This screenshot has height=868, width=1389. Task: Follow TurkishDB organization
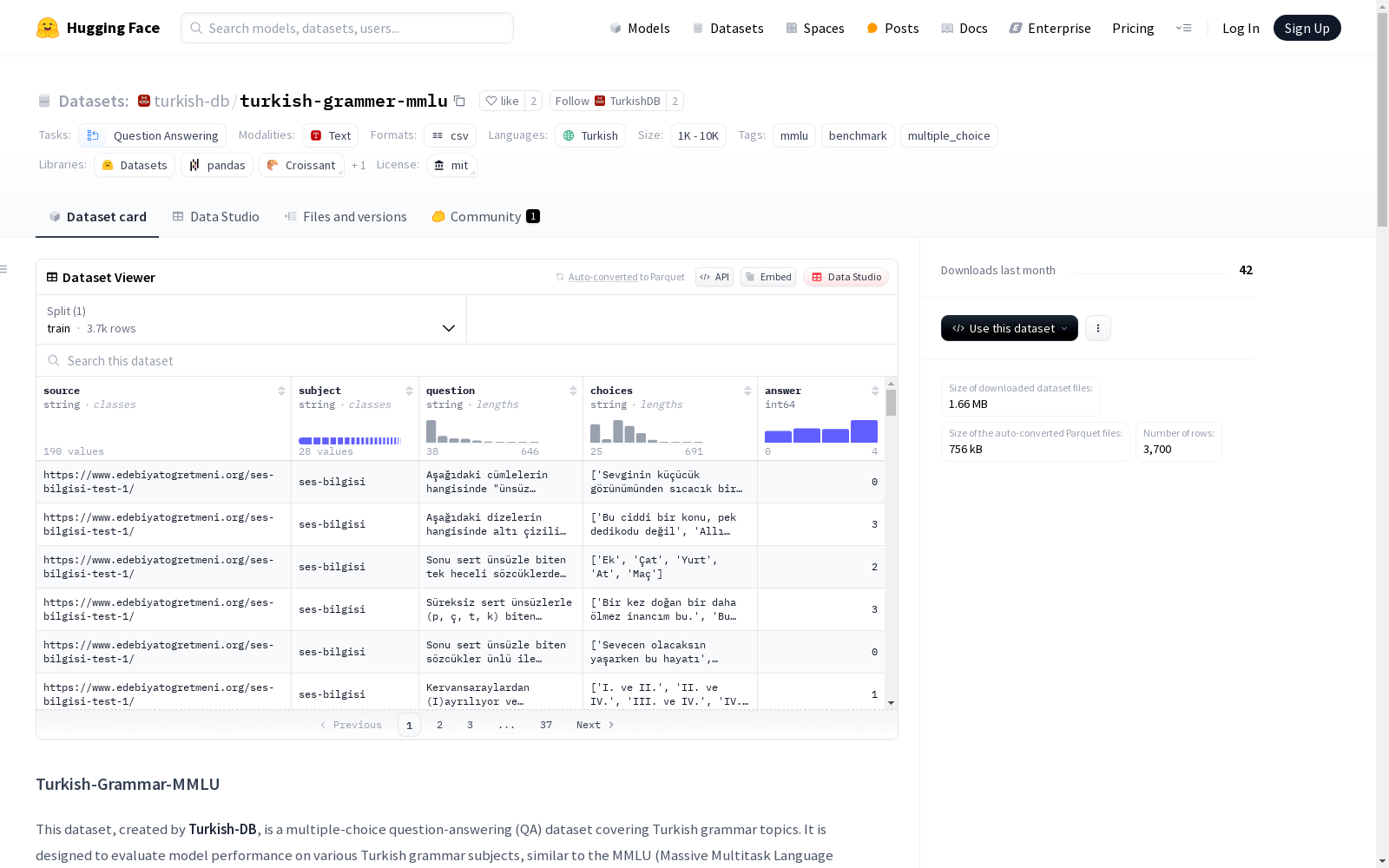coord(608,101)
